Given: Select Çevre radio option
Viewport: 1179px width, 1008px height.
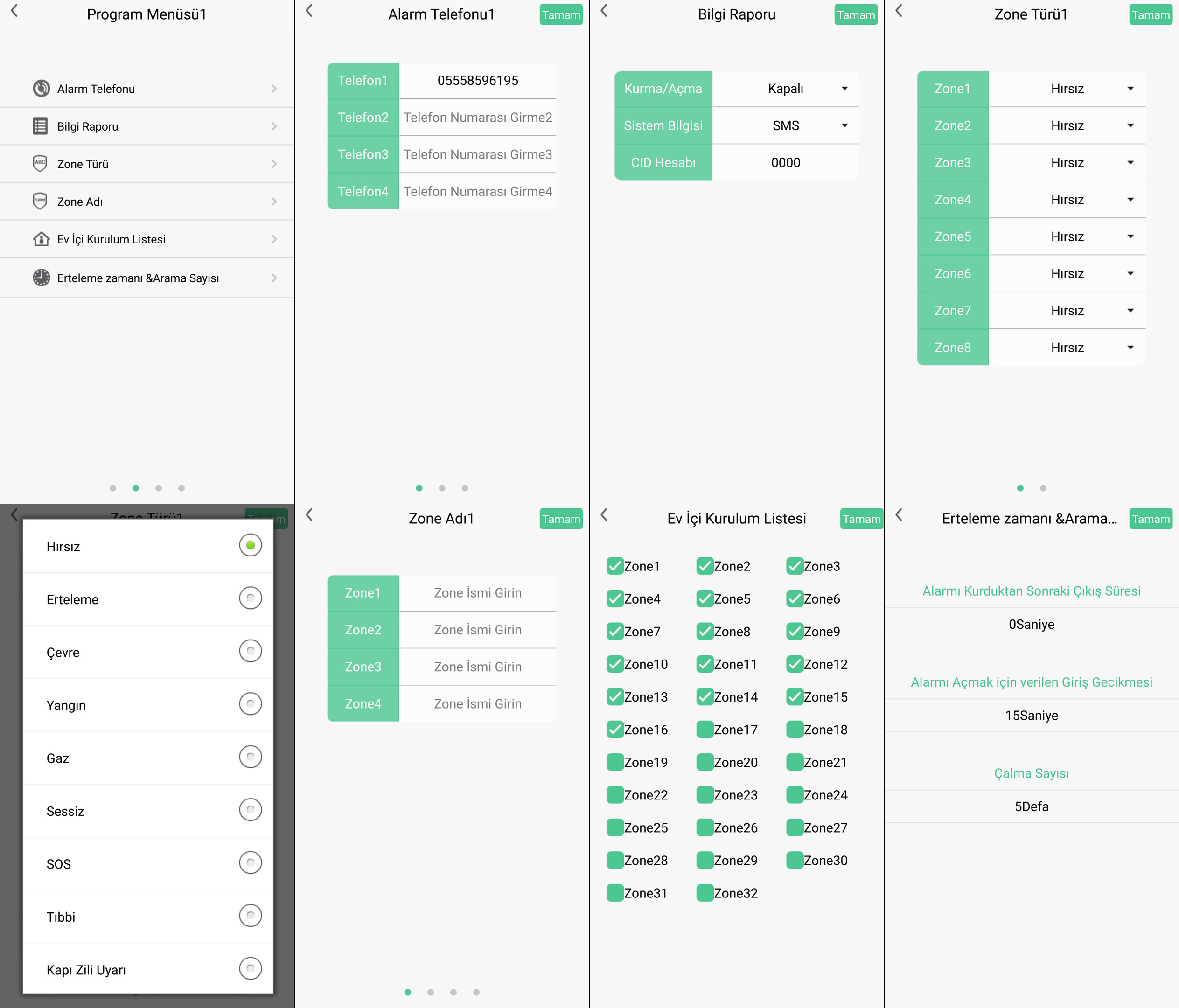Looking at the screenshot, I should (251, 651).
